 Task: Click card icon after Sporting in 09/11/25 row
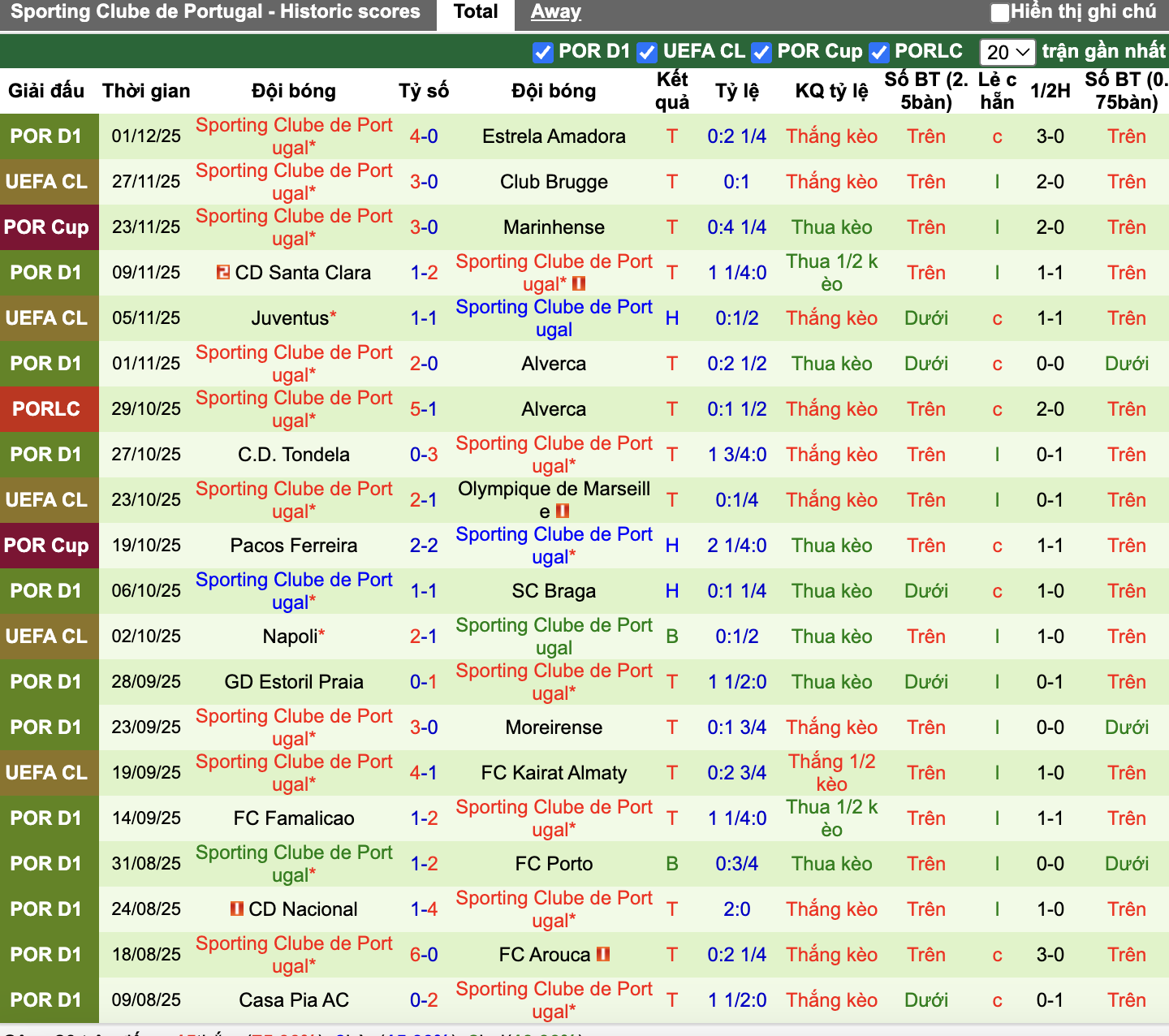(x=579, y=284)
